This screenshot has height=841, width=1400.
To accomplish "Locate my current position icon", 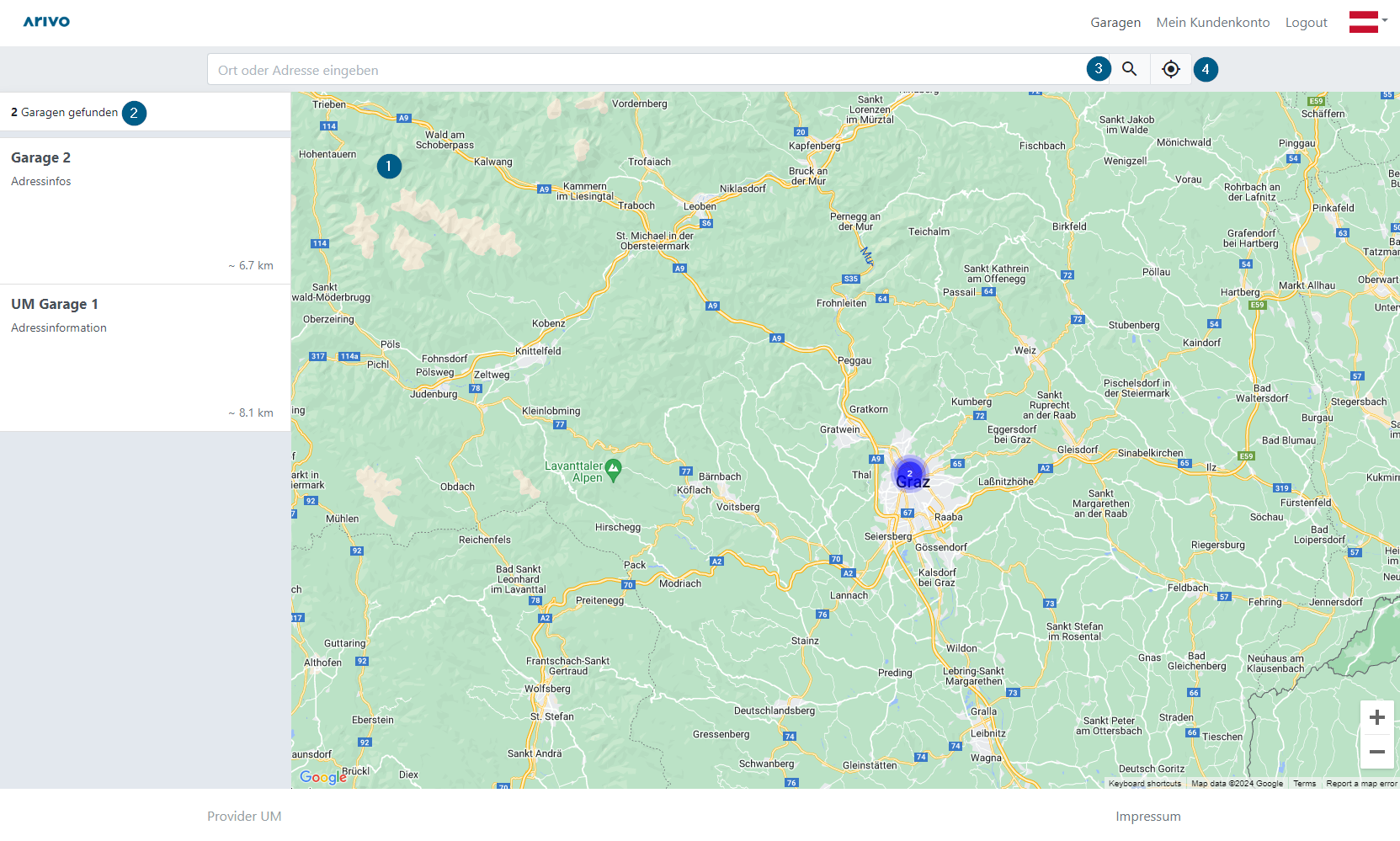I will coord(1171,69).
